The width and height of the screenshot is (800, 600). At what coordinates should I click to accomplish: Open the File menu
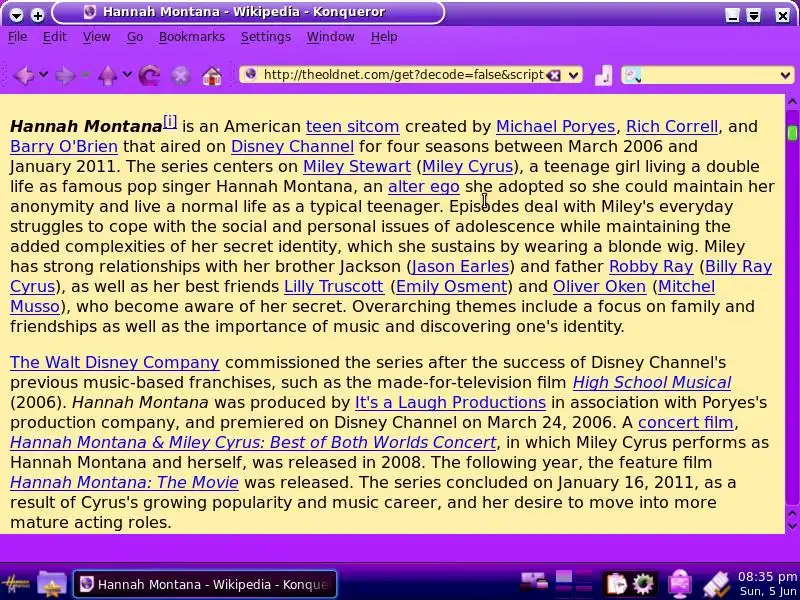pyautogui.click(x=17, y=37)
